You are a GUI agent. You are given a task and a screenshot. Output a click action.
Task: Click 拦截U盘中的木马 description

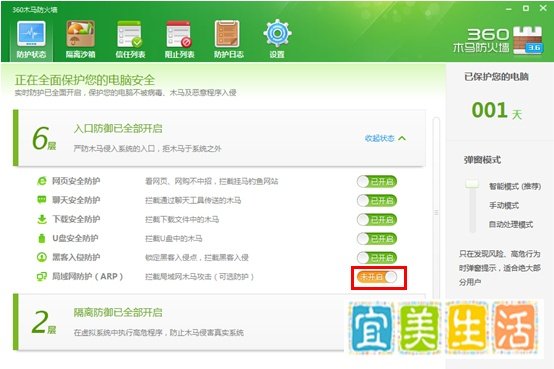[173, 239]
